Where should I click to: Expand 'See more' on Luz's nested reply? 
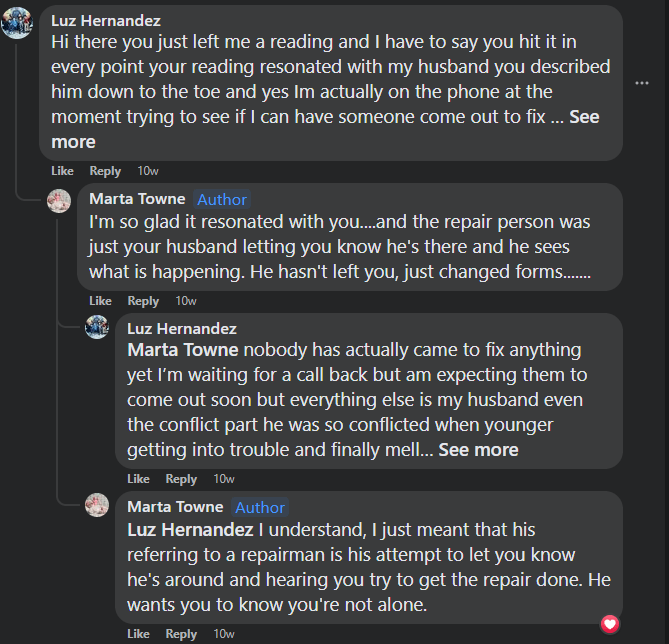point(478,450)
